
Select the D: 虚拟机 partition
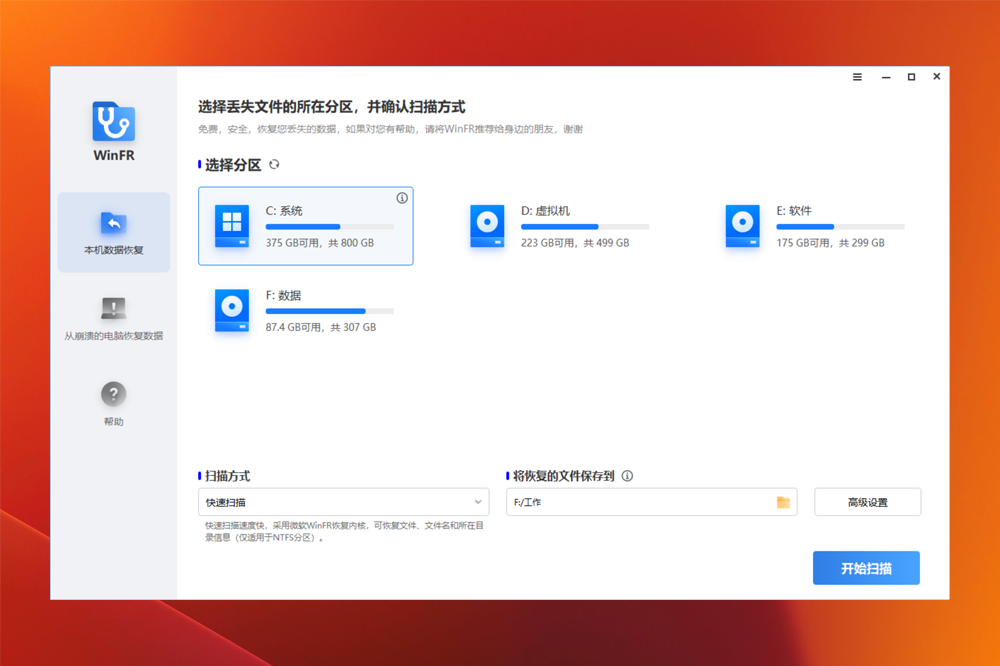coord(561,226)
